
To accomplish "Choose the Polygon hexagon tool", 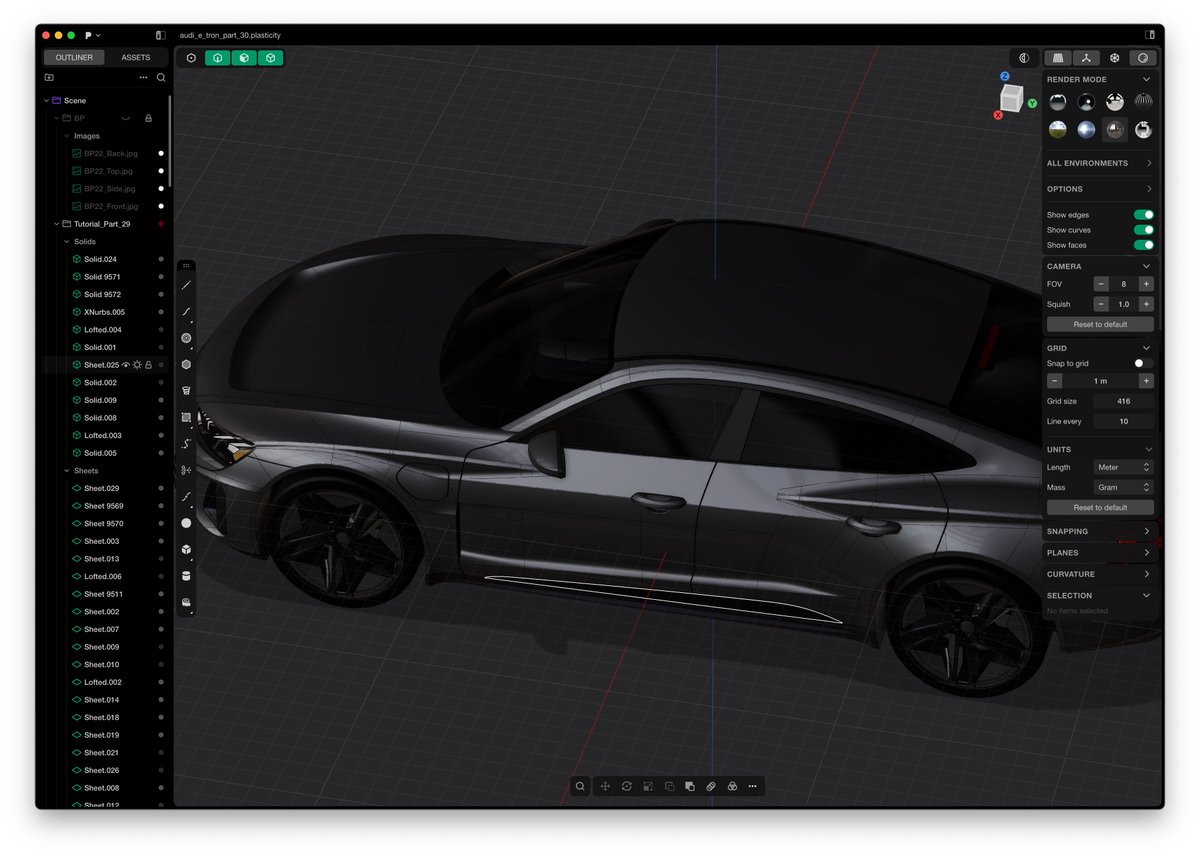I will click(186, 364).
